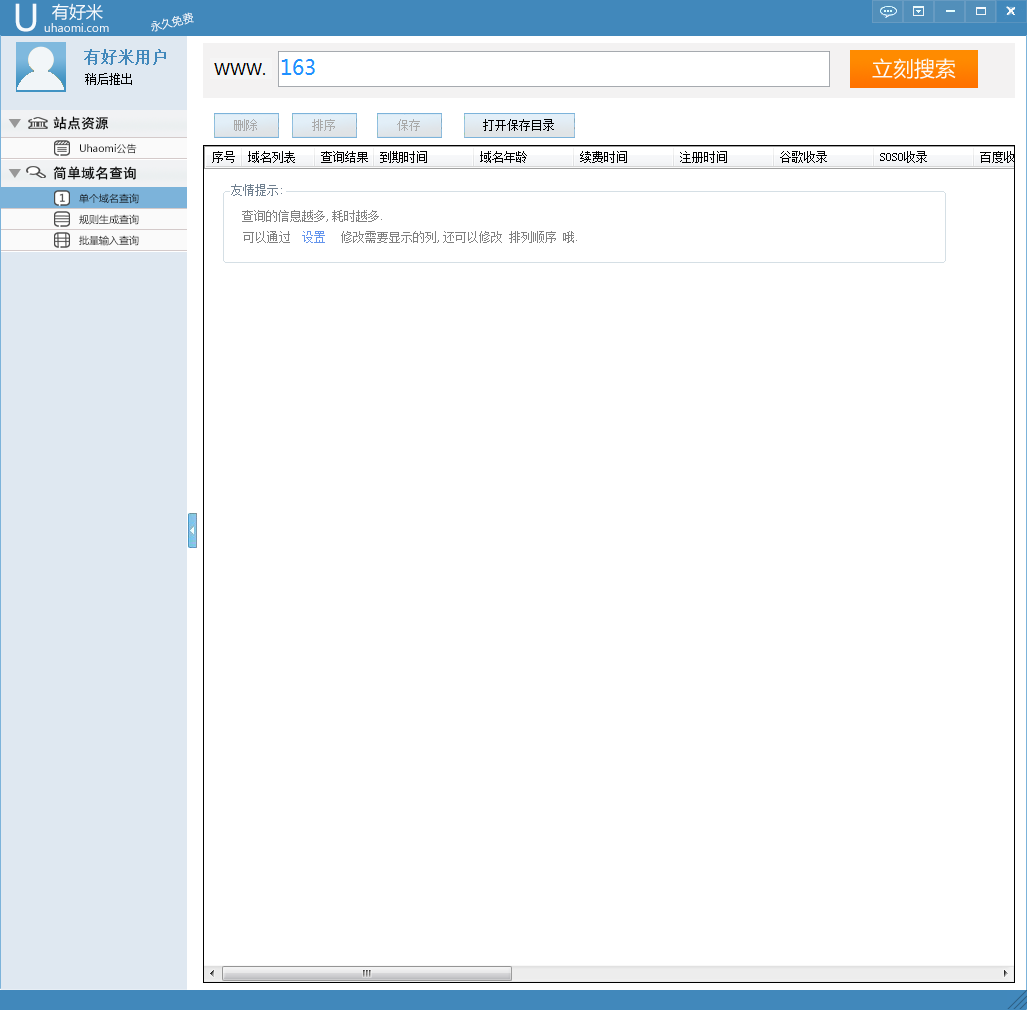
Task: Open the feedback chat bubble icon
Action: click(887, 11)
